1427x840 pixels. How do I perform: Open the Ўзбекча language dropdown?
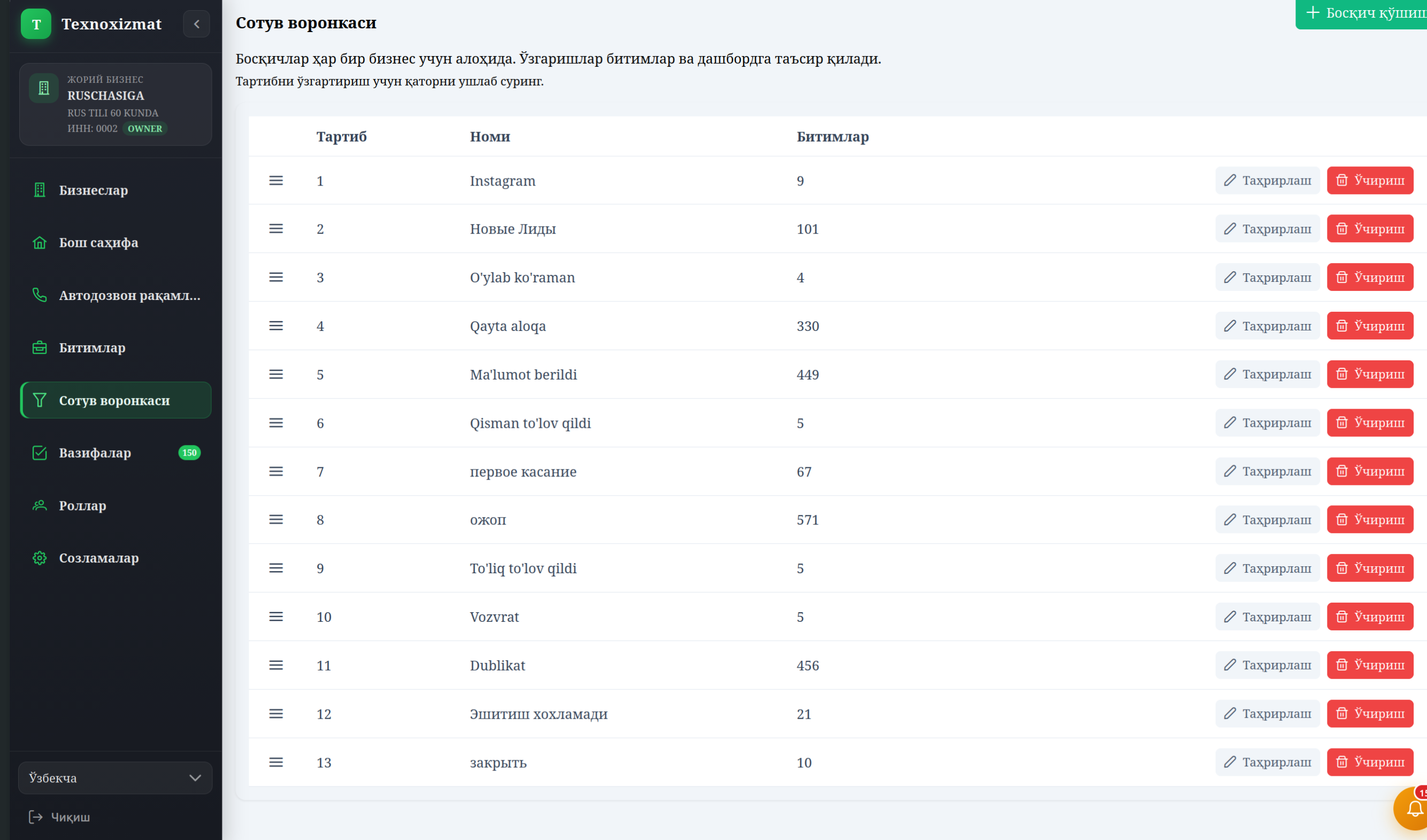[x=116, y=778]
